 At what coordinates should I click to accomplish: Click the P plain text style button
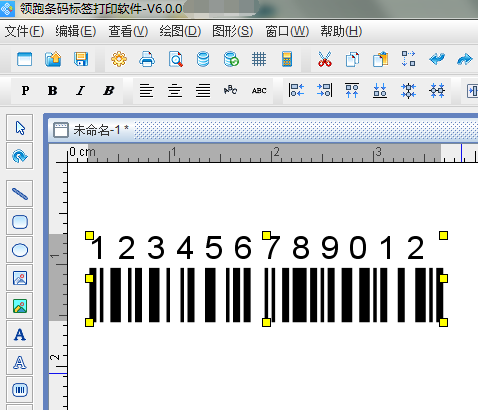pyautogui.click(x=25, y=91)
